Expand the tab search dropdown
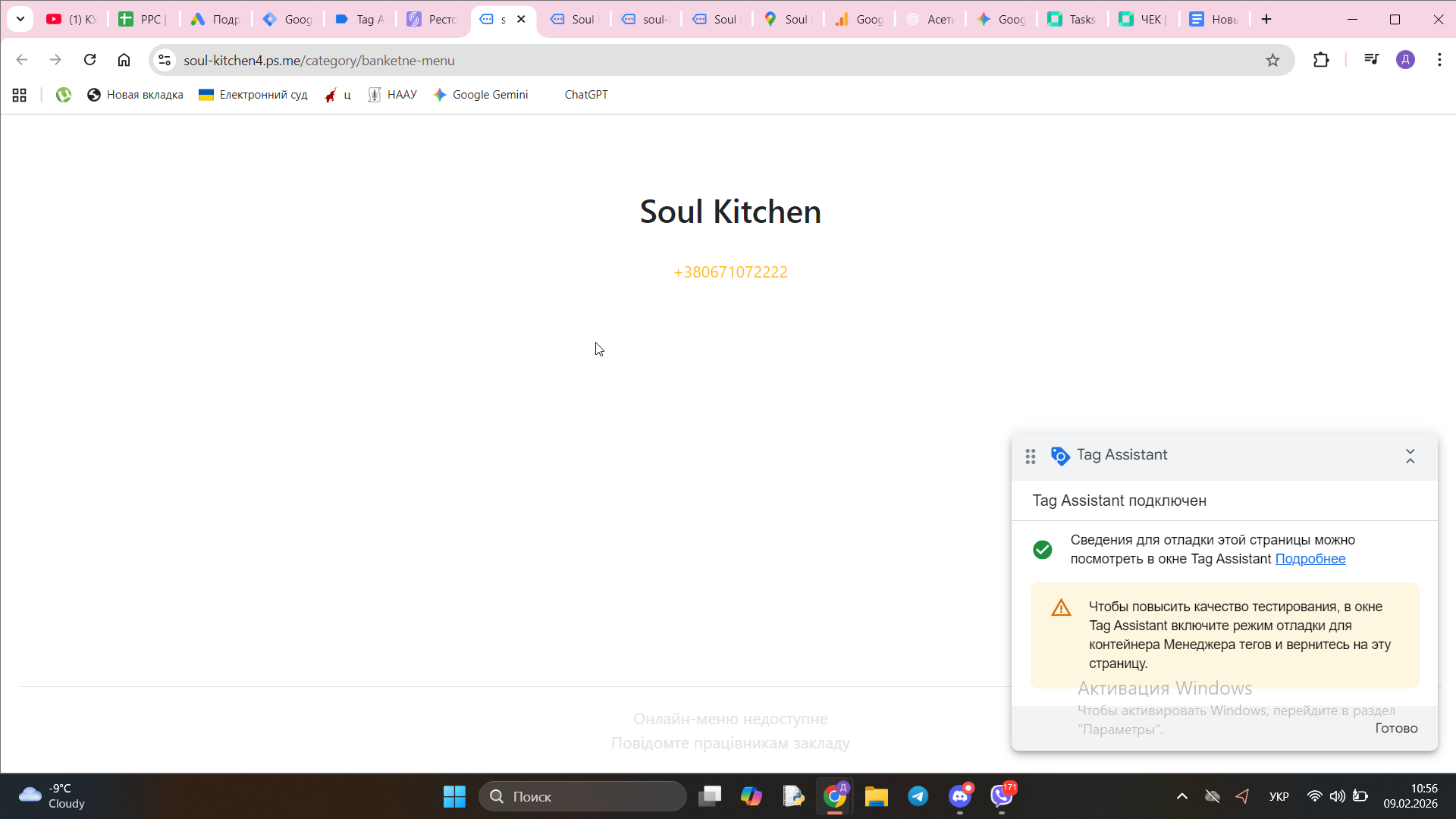 [x=20, y=19]
